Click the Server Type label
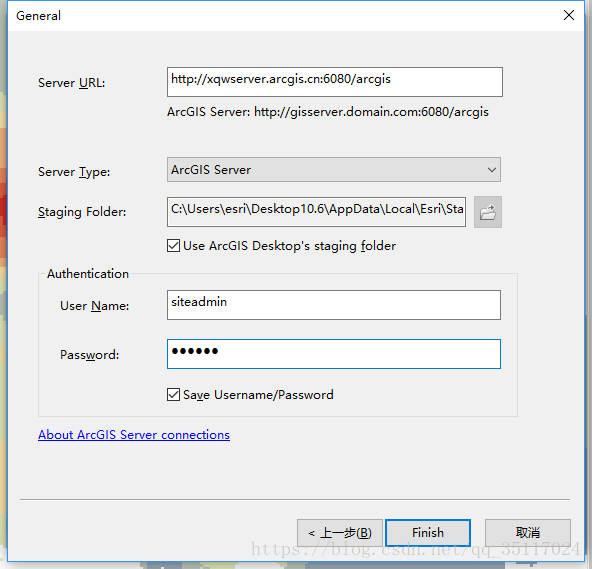This screenshot has height=569, width=592. pos(74,172)
